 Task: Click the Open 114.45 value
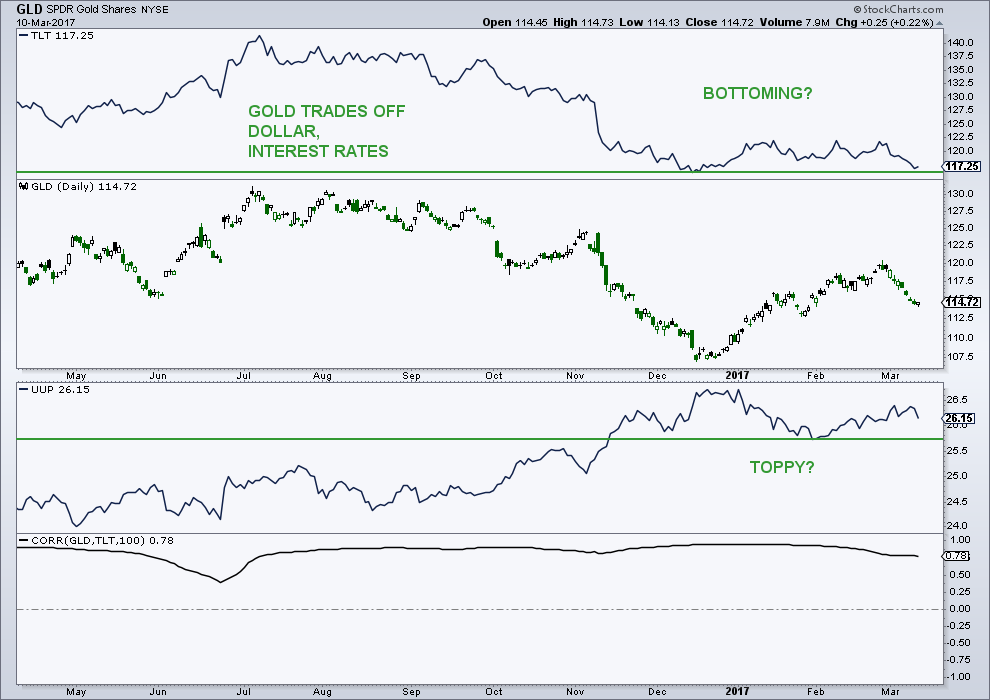[x=515, y=23]
